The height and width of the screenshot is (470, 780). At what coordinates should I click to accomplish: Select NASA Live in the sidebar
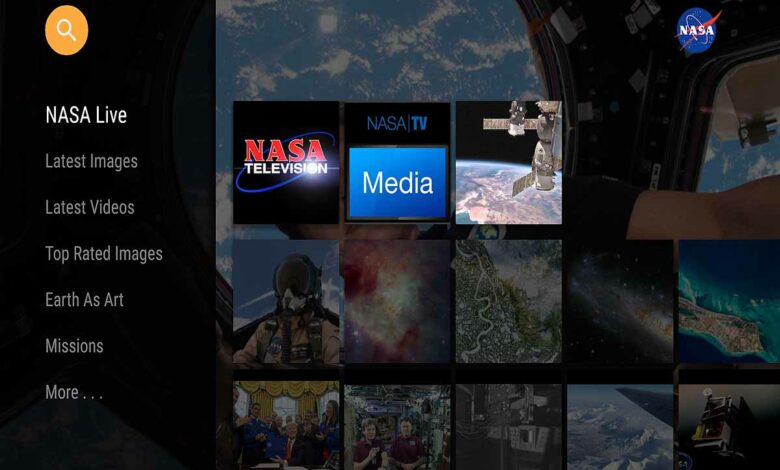86,115
